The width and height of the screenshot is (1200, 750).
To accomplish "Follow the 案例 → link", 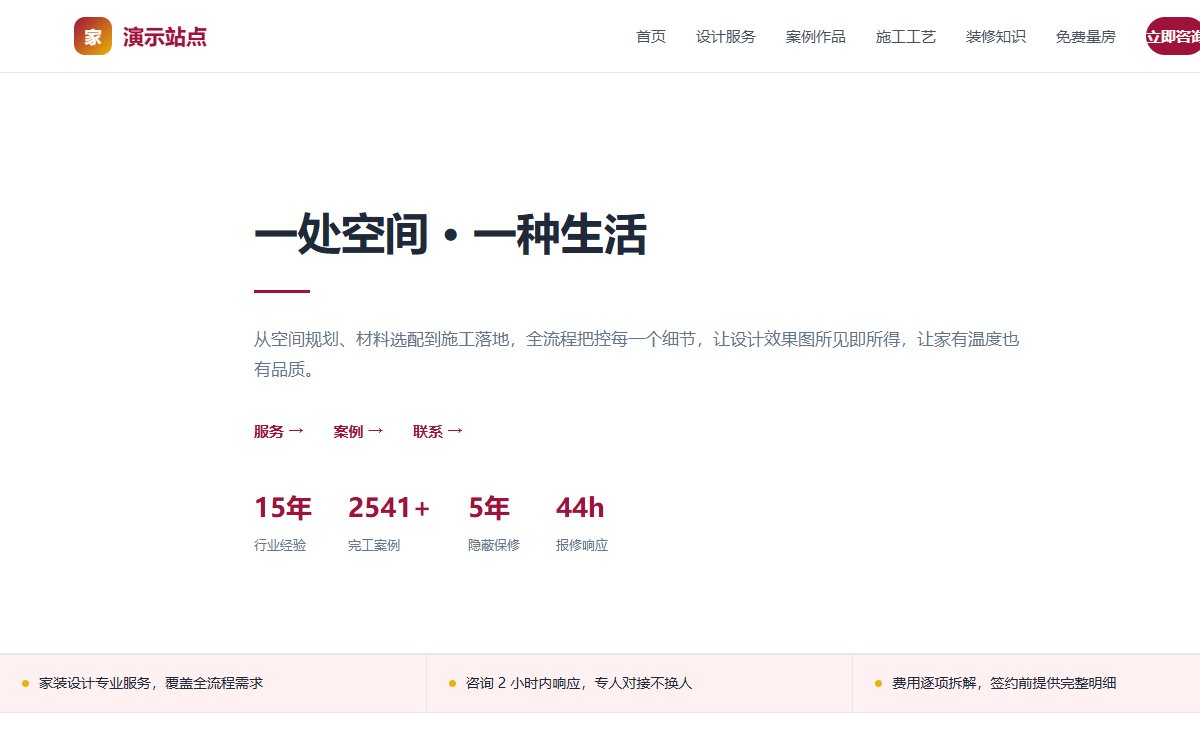I will pos(359,432).
